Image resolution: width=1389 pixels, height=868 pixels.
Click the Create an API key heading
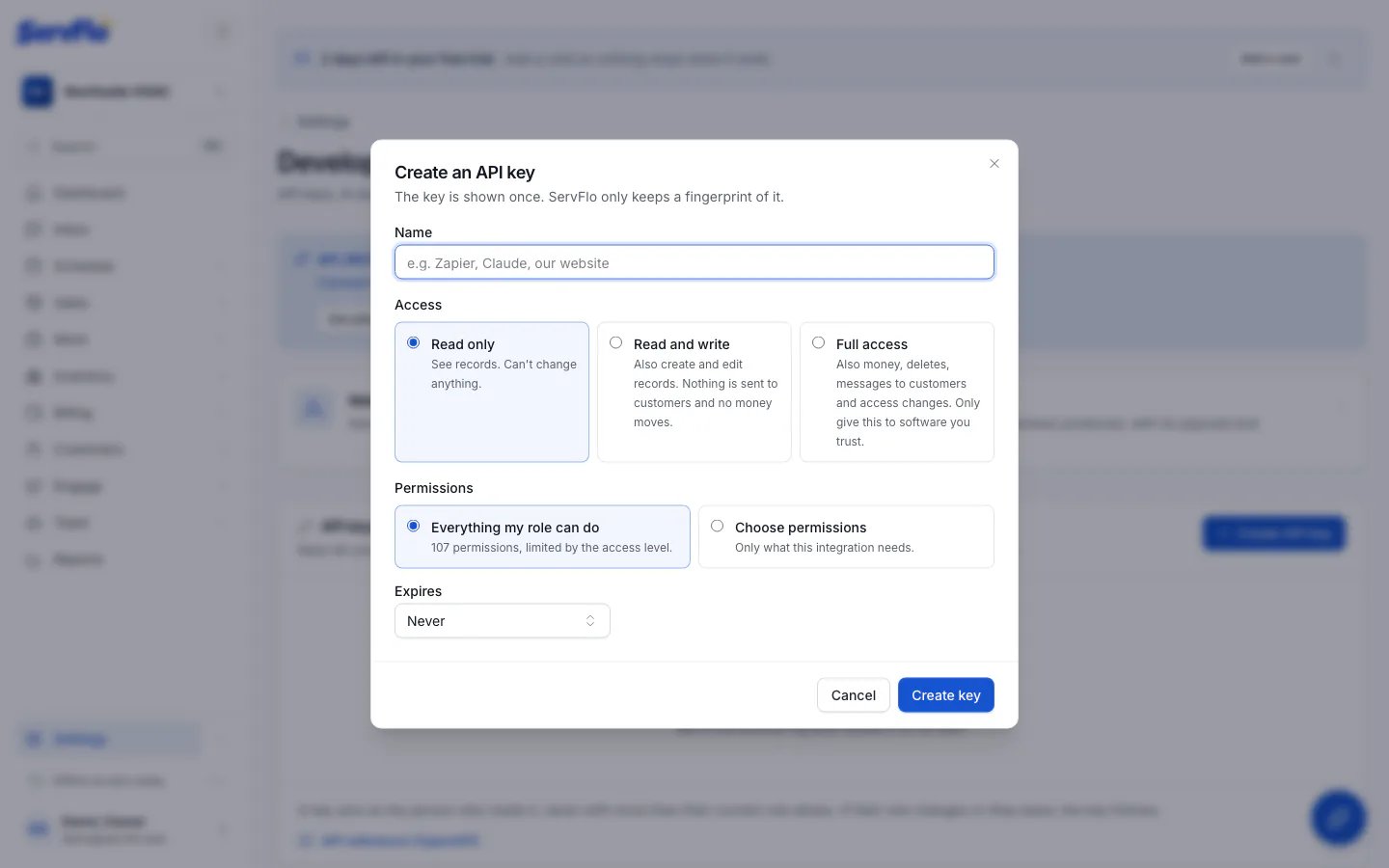[x=465, y=173]
